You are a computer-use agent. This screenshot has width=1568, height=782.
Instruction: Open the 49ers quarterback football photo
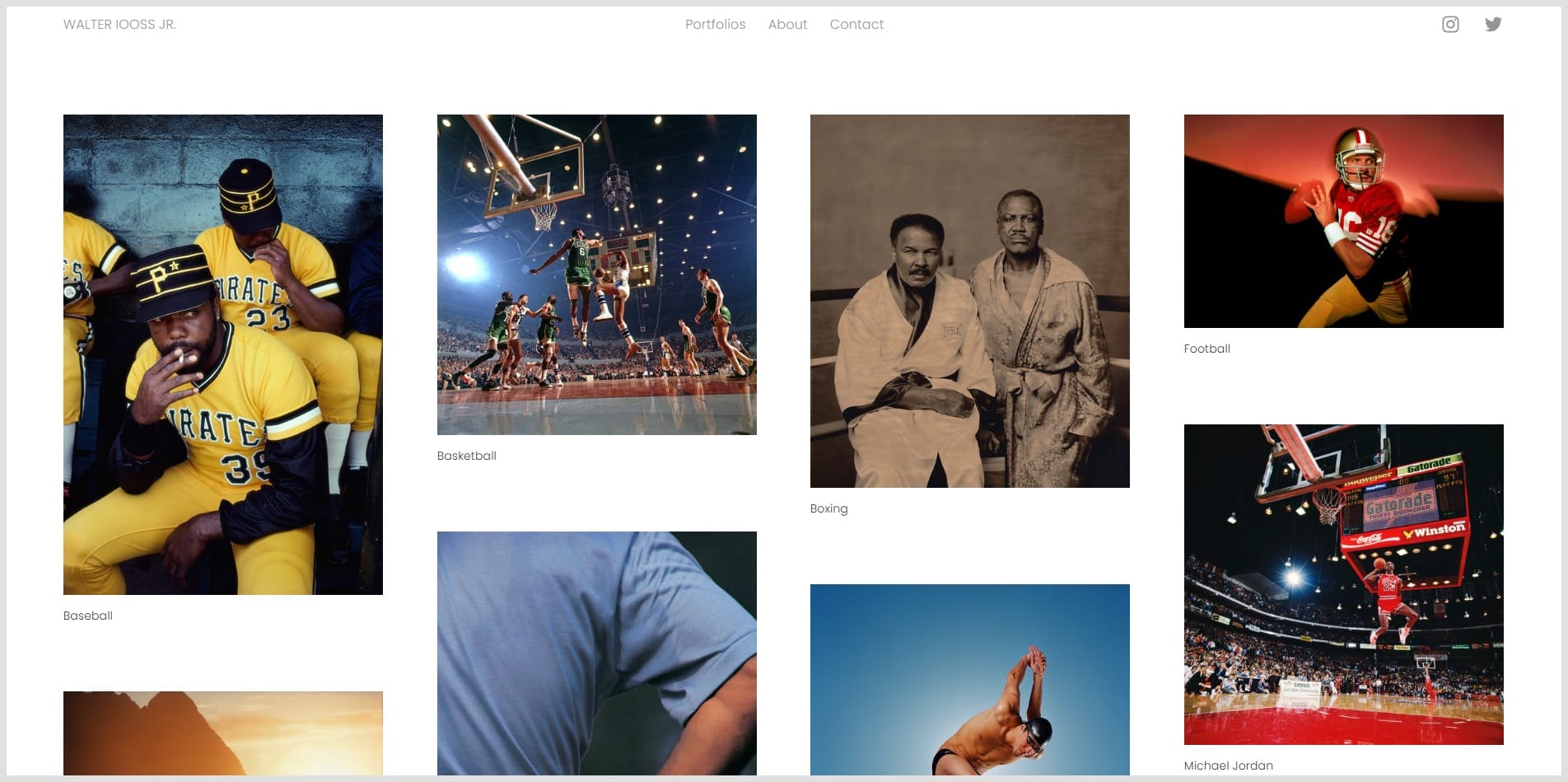click(x=1343, y=221)
